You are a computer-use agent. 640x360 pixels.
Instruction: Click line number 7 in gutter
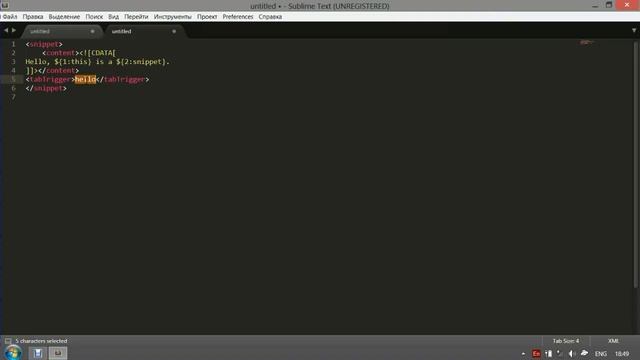13,97
